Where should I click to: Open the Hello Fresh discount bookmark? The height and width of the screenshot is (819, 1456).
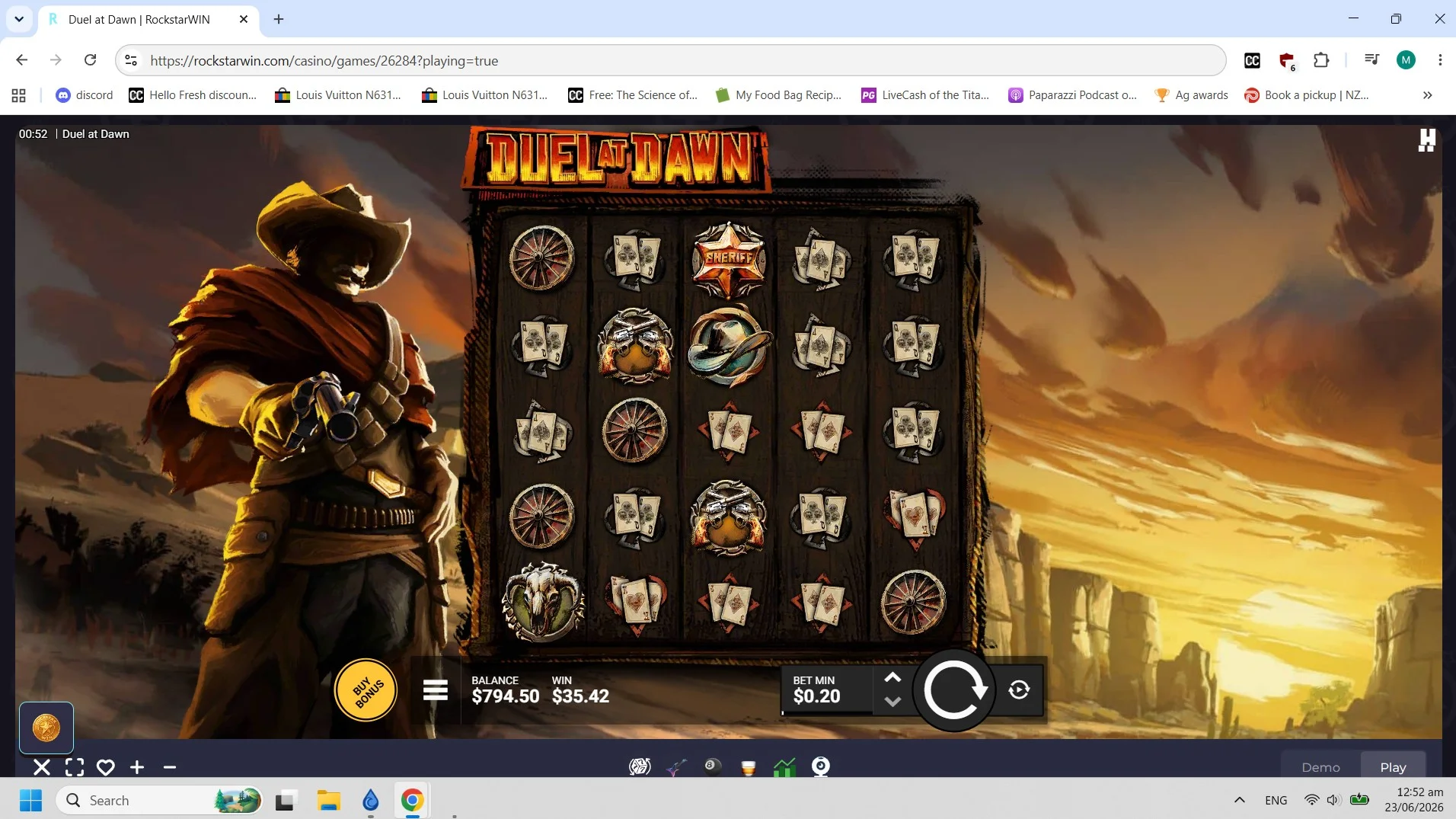click(193, 95)
